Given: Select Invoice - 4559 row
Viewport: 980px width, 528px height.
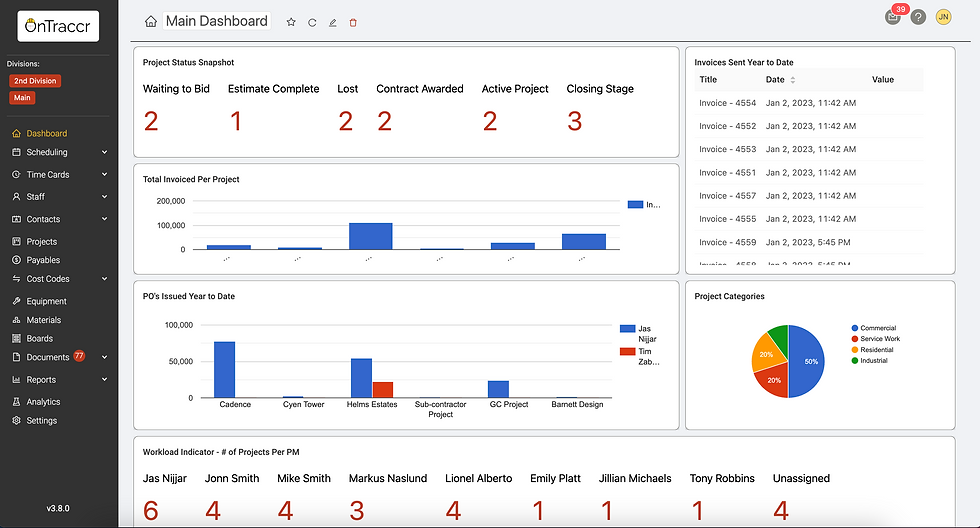Looking at the screenshot, I should click(809, 242).
